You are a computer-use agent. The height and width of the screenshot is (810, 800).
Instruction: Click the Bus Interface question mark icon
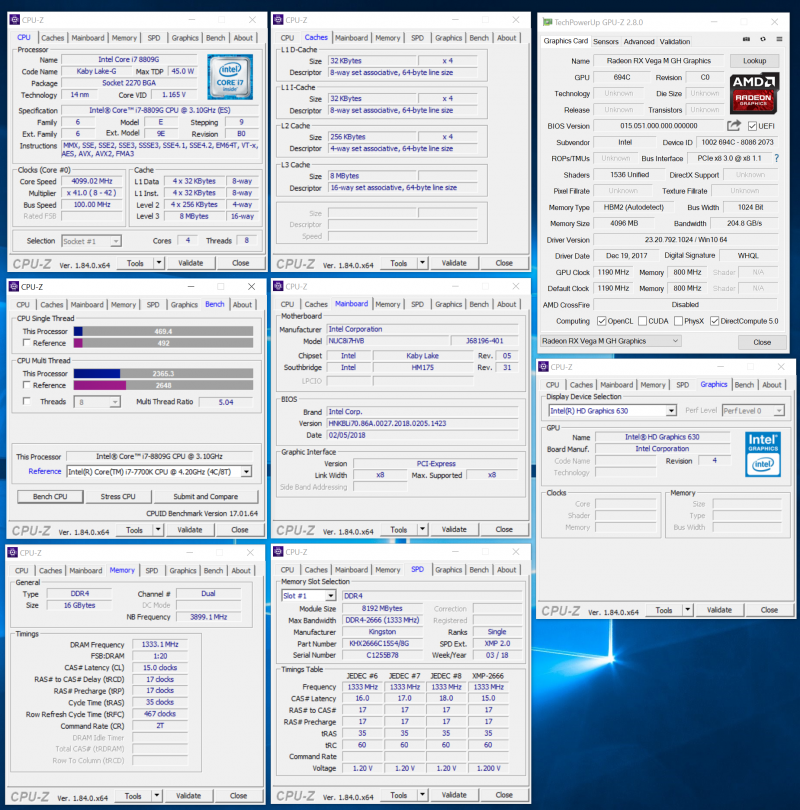pos(776,158)
